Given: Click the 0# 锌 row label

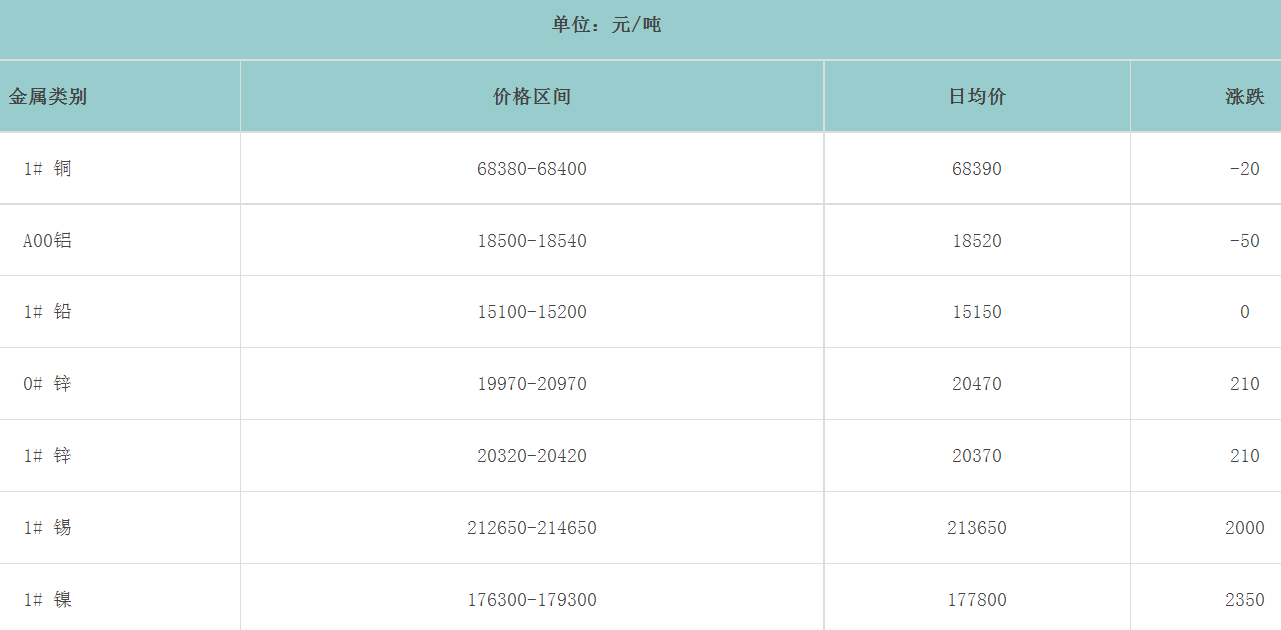Looking at the screenshot, I should (x=48, y=384).
